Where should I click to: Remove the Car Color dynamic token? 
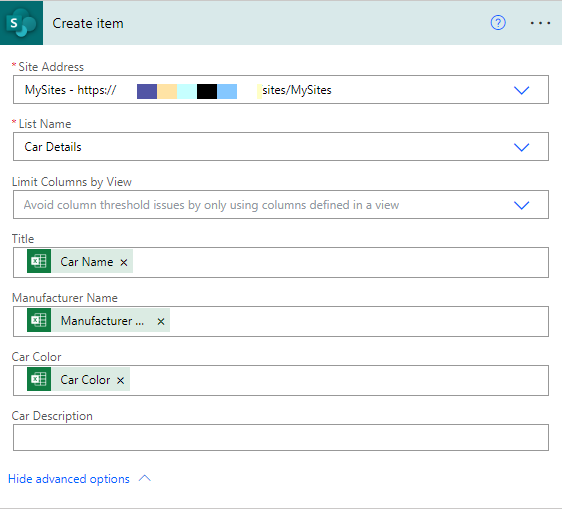pos(120,380)
